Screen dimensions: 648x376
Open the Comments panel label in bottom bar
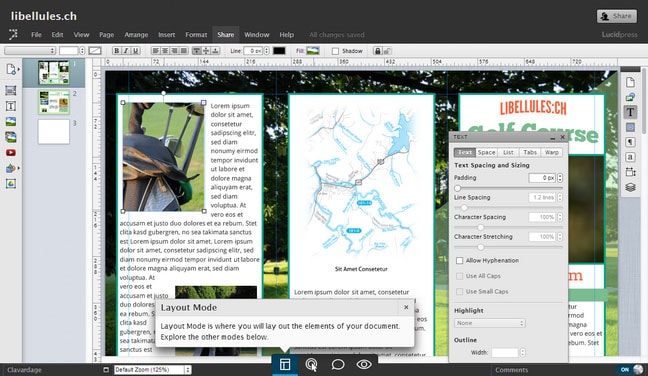[x=512, y=370]
